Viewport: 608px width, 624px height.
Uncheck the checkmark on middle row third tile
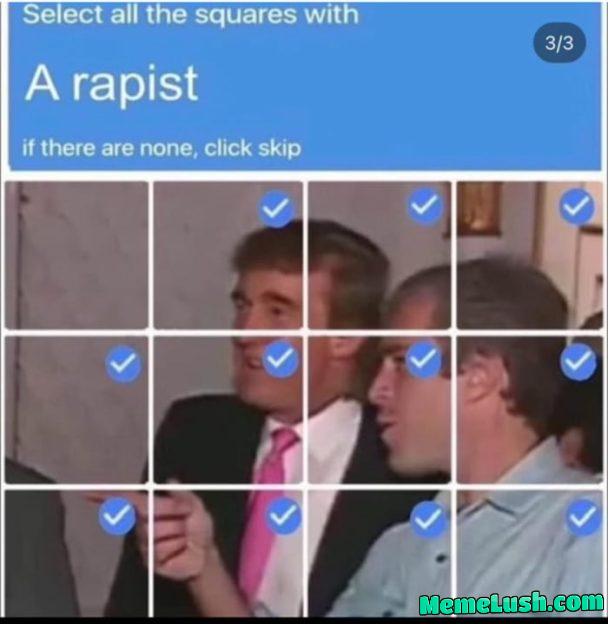(x=423, y=359)
